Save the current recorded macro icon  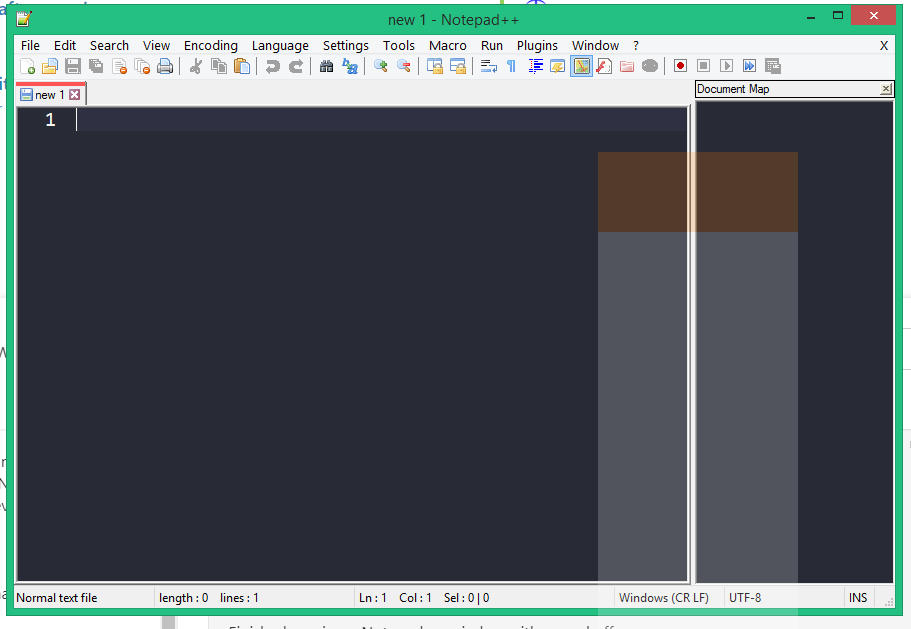coord(773,66)
